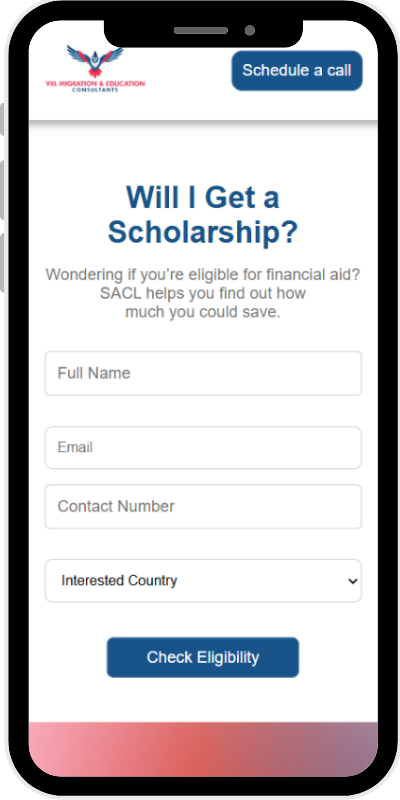400x800 pixels.
Task: Focus the Email input field
Action: (x=203, y=447)
